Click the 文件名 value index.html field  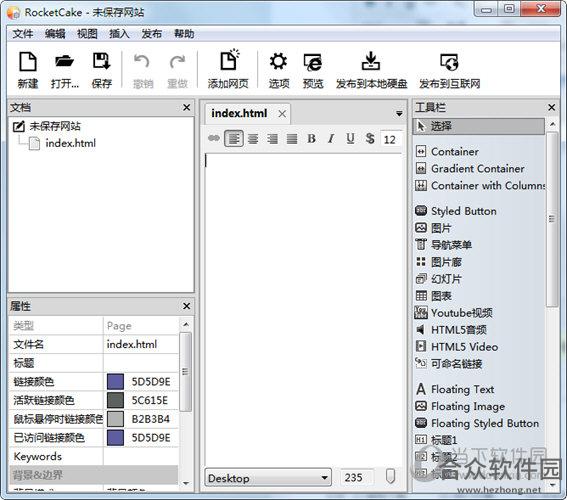141,344
